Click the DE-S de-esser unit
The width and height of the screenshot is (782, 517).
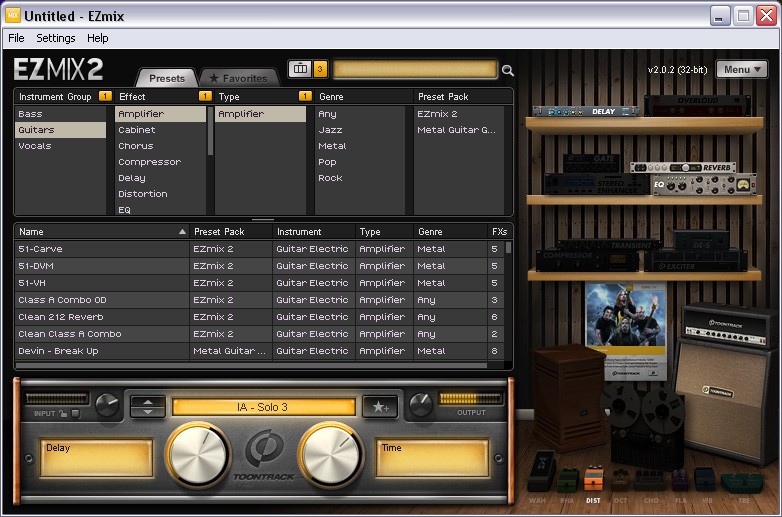(701, 241)
